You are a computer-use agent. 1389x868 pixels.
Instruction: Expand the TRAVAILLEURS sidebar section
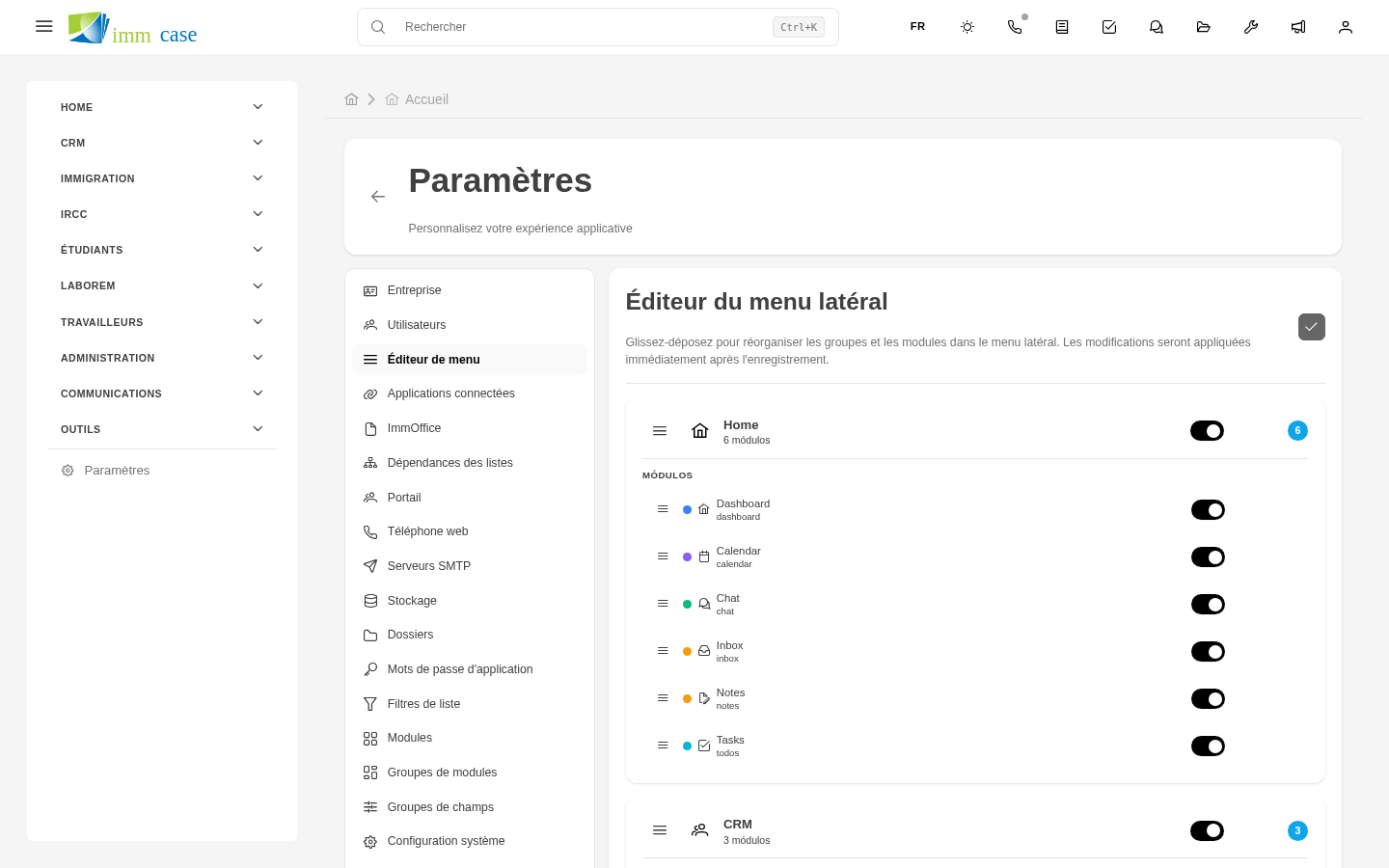click(162, 322)
